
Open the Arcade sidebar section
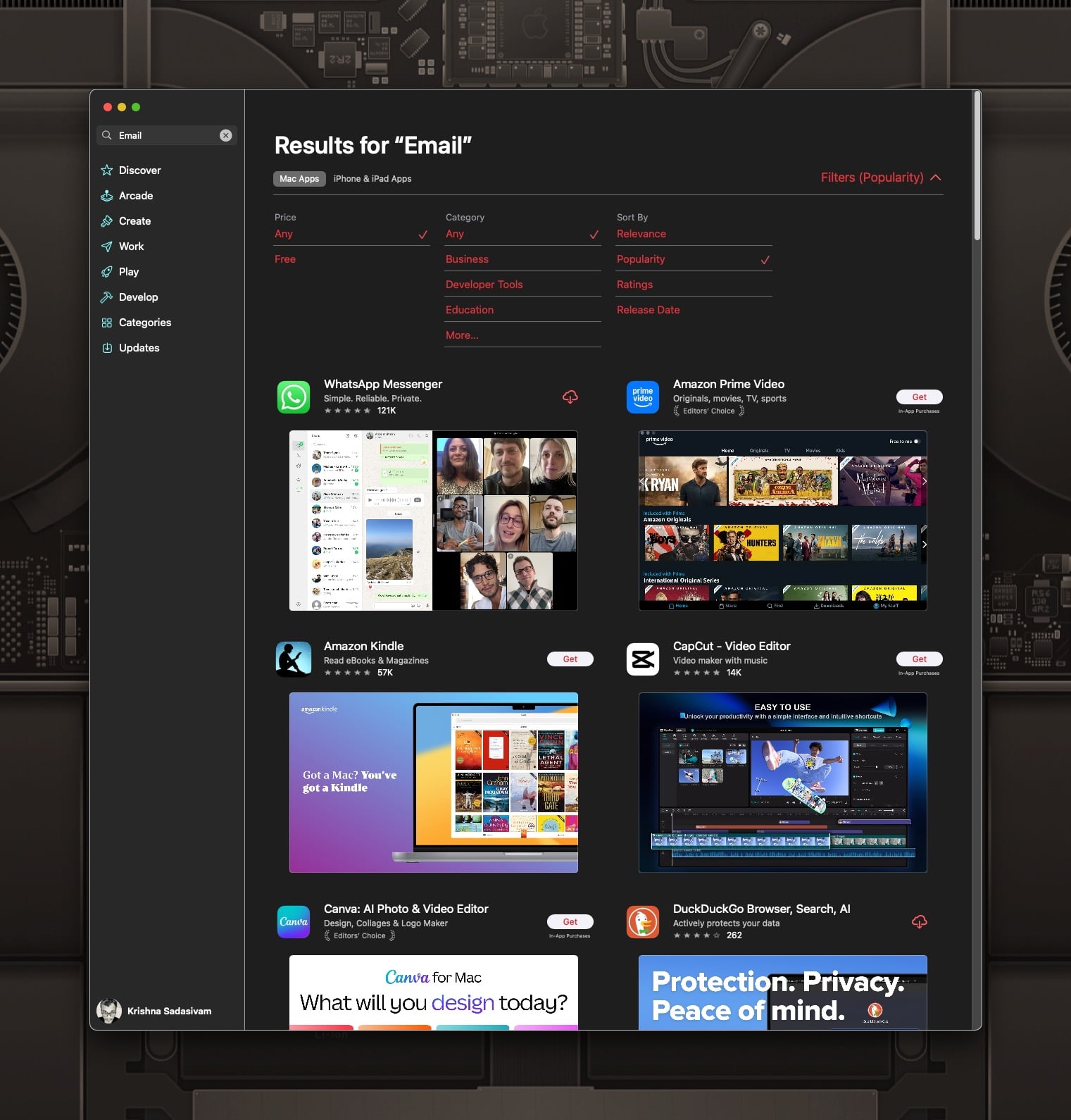pyautogui.click(x=135, y=196)
